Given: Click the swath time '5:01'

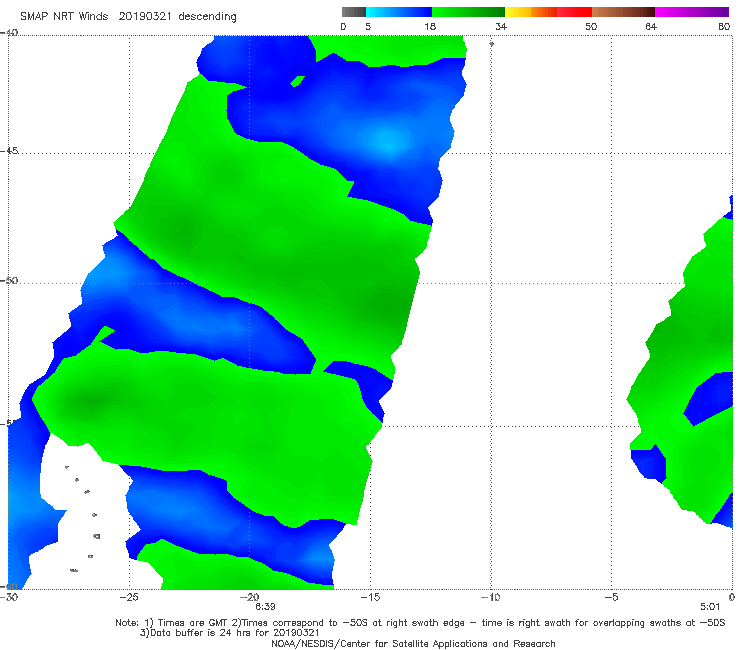Looking at the screenshot, I should [710, 607].
